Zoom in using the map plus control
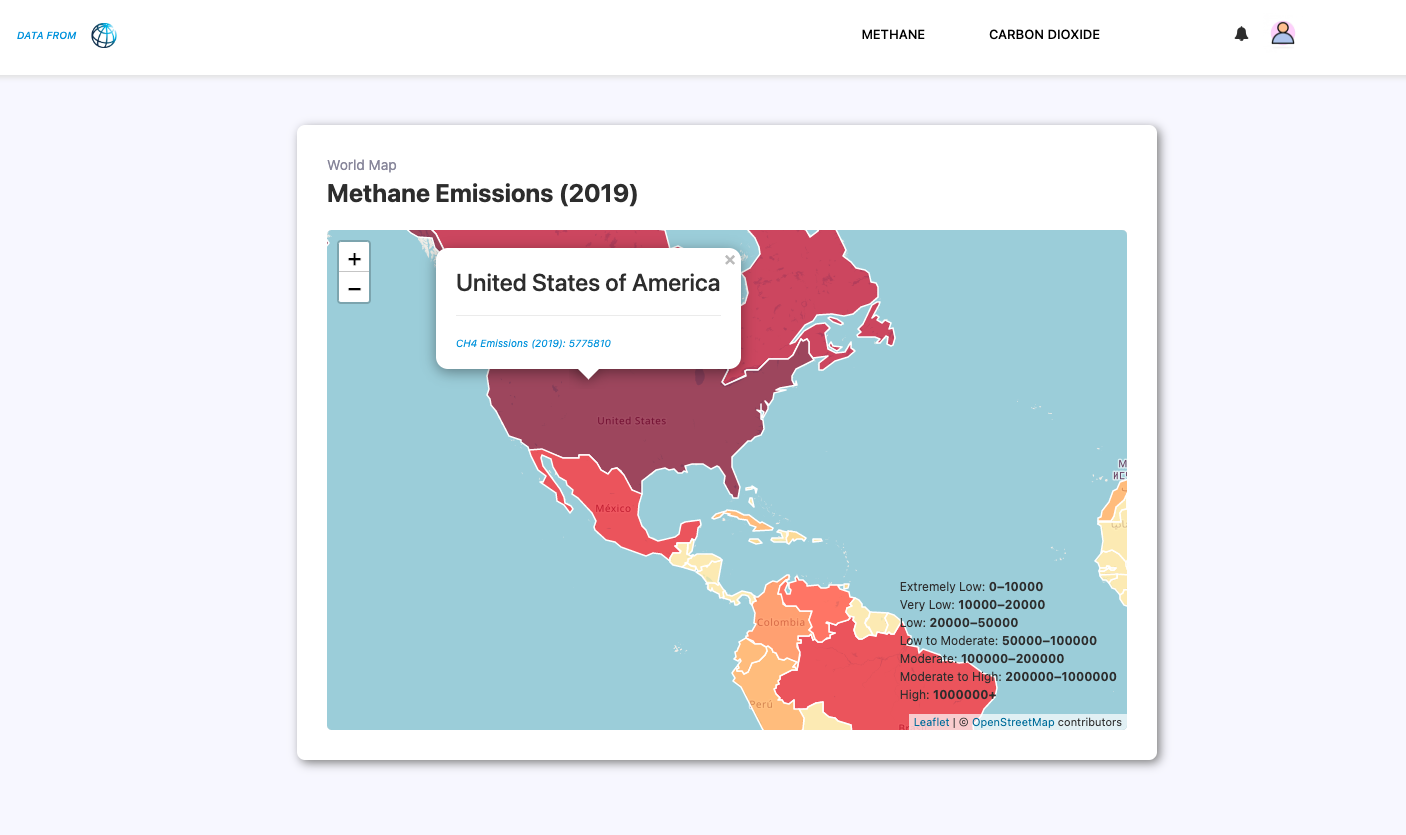The width and height of the screenshot is (1406, 835). [x=354, y=257]
